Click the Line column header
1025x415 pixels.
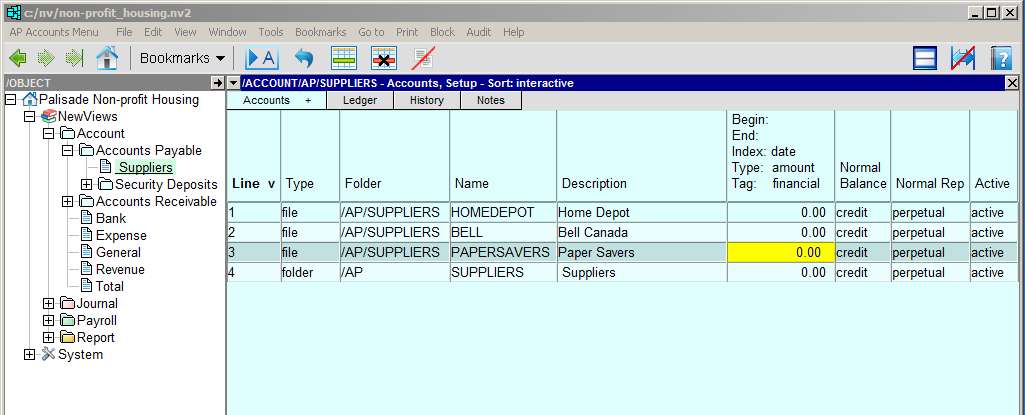point(252,184)
